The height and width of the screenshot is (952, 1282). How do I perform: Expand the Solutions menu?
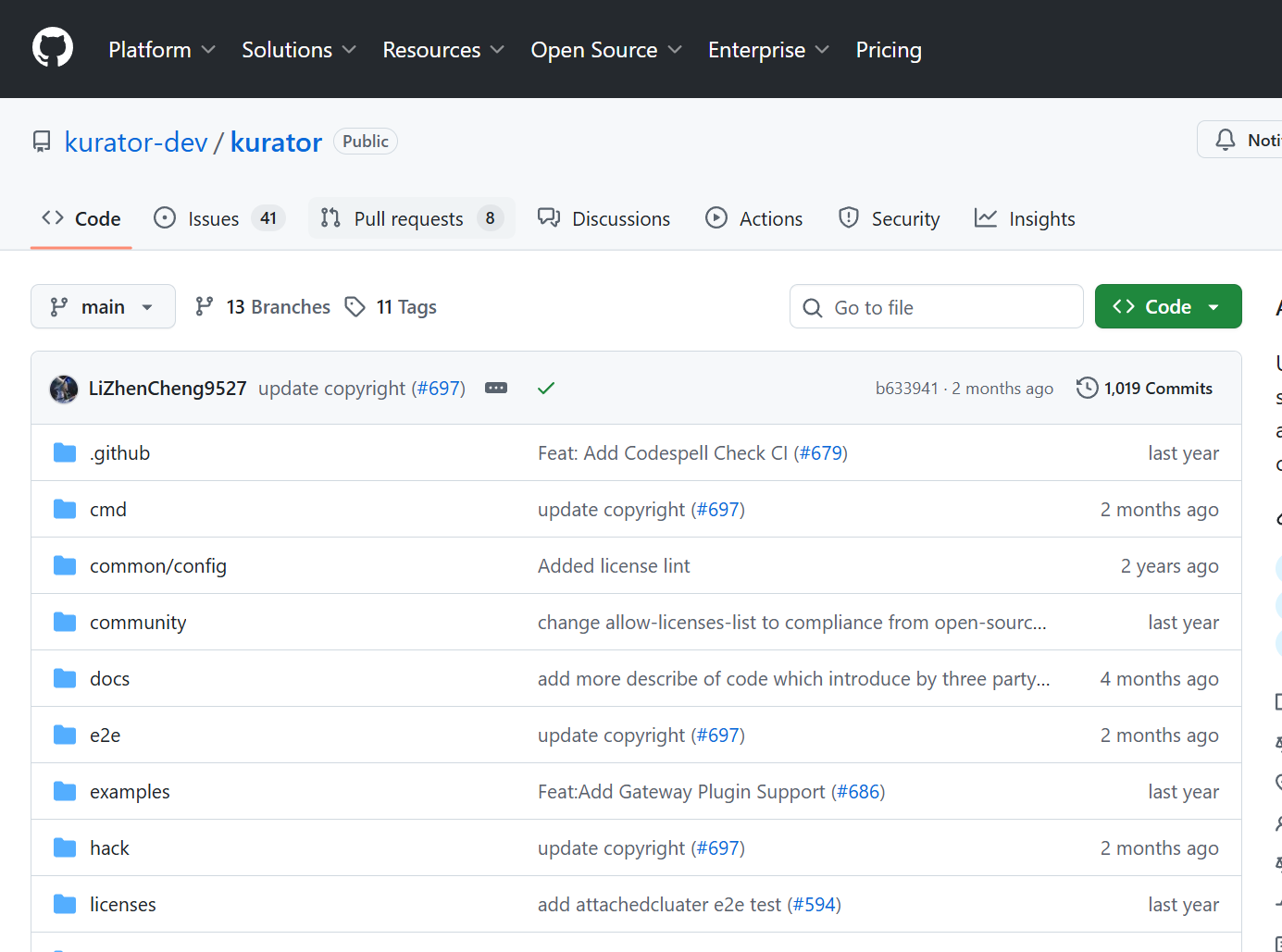click(x=299, y=50)
